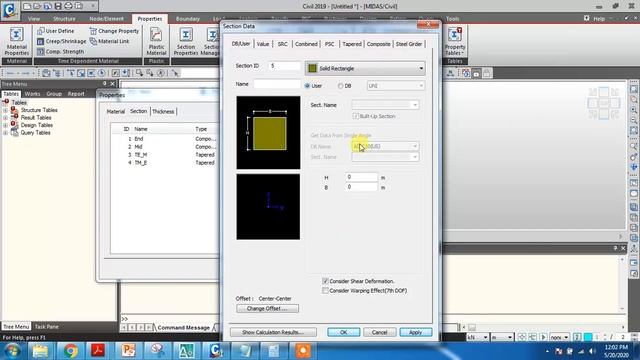
Task: Enable Consider Warping Effect(7th DOF)
Action: (325, 291)
